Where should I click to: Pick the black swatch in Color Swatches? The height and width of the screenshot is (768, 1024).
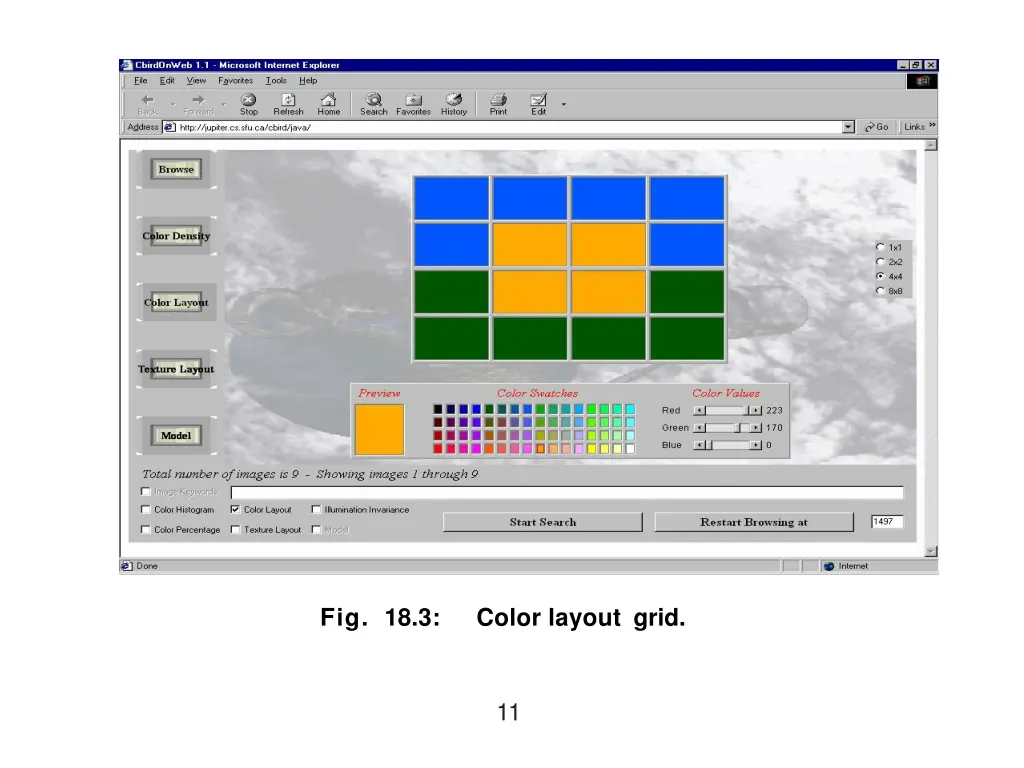click(438, 409)
